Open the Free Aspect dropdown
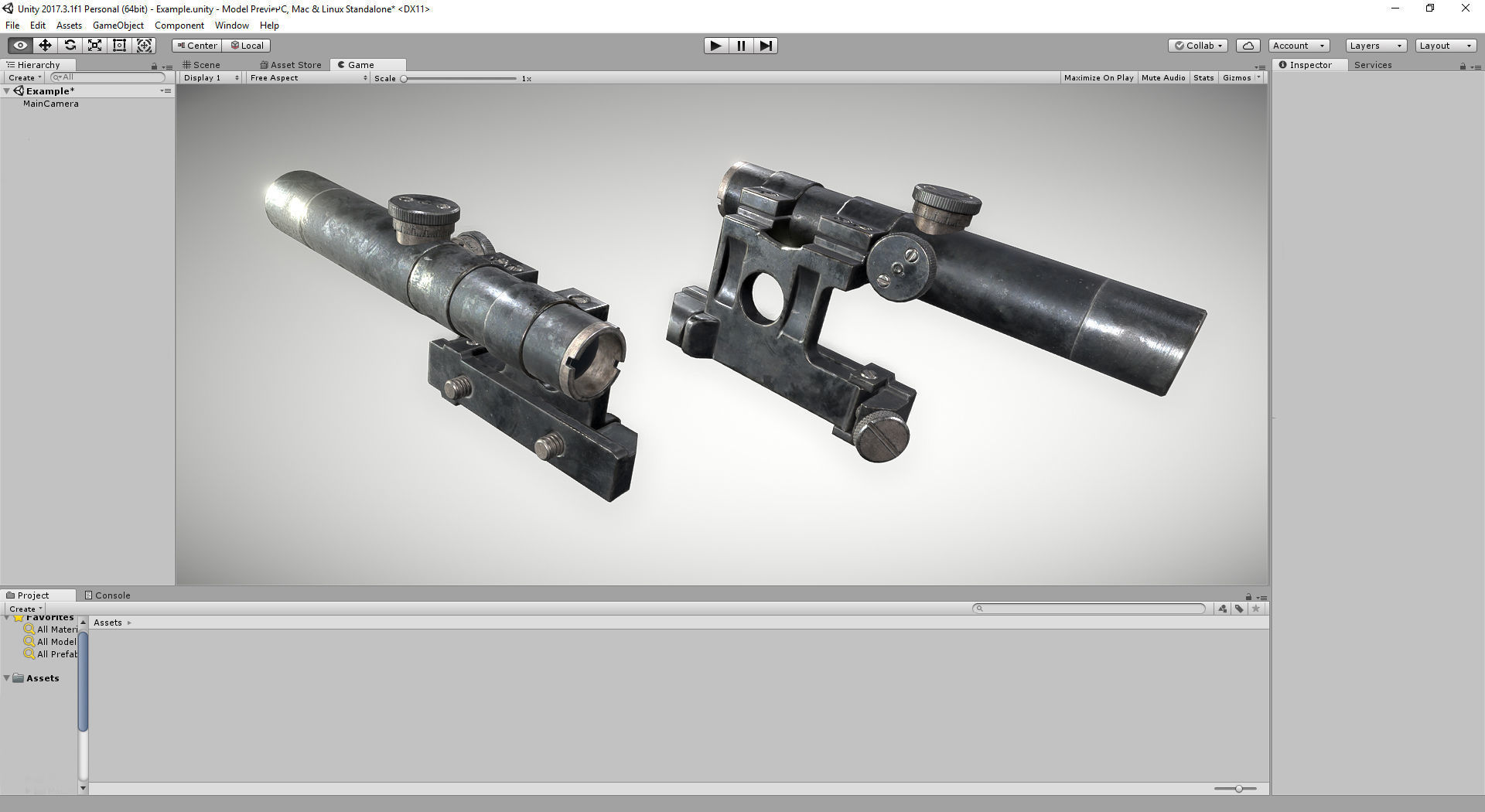 click(x=308, y=78)
